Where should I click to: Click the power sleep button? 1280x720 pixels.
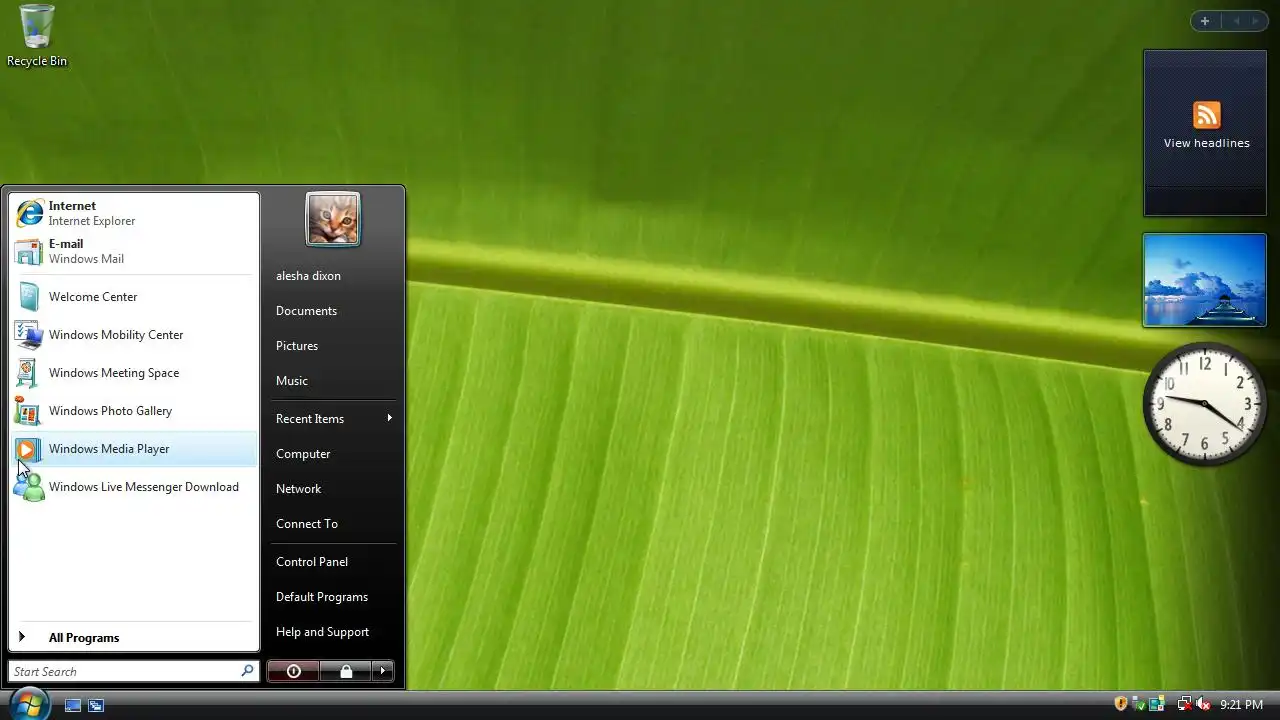pyautogui.click(x=293, y=671)
